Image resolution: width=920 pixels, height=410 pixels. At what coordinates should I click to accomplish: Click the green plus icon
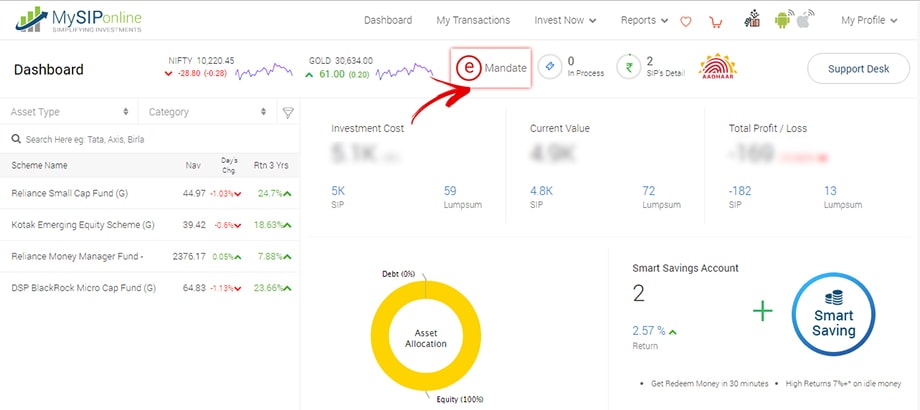[762, 311]
